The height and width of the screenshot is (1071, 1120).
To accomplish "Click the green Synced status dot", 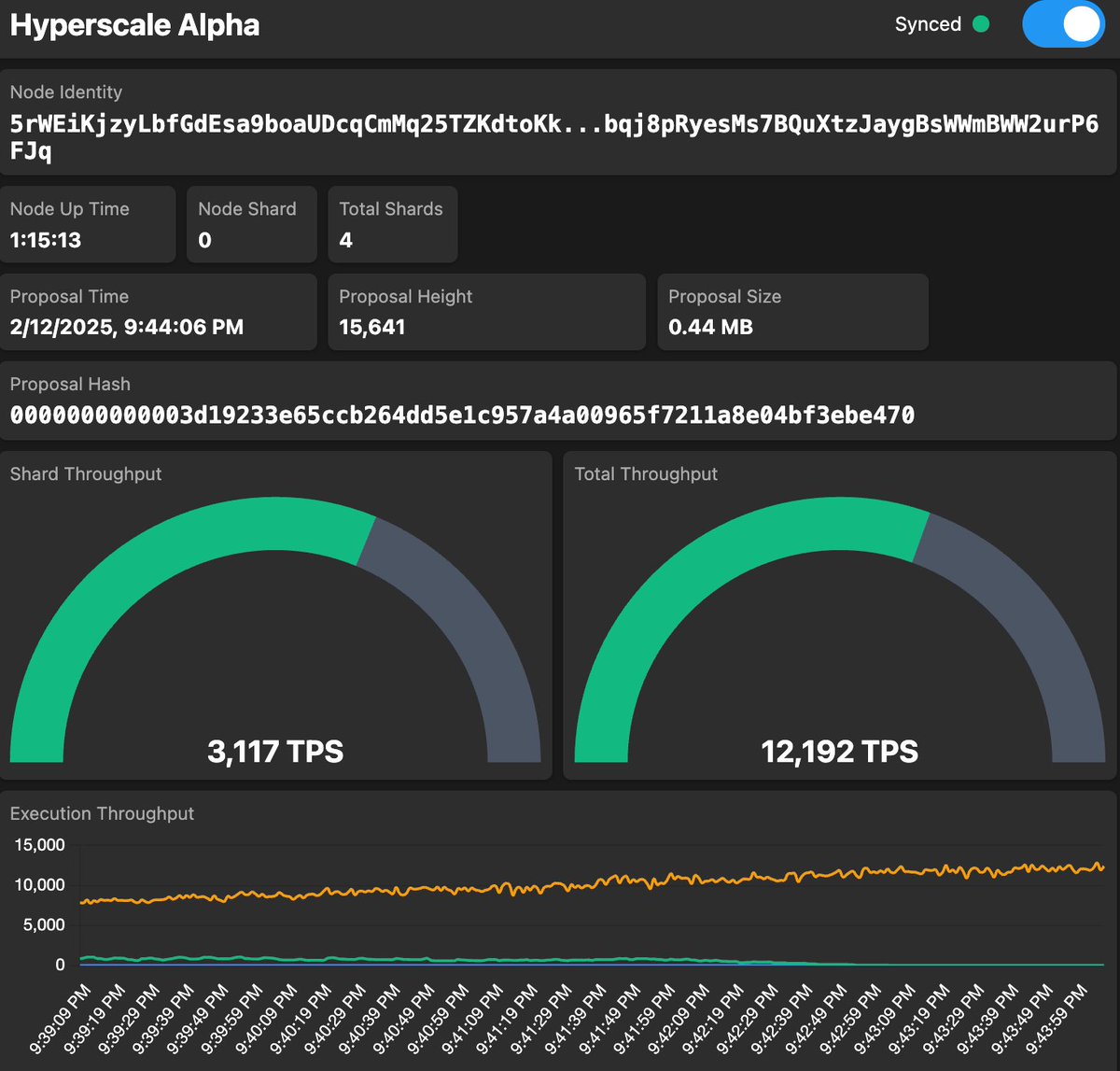I will [981, 24].
